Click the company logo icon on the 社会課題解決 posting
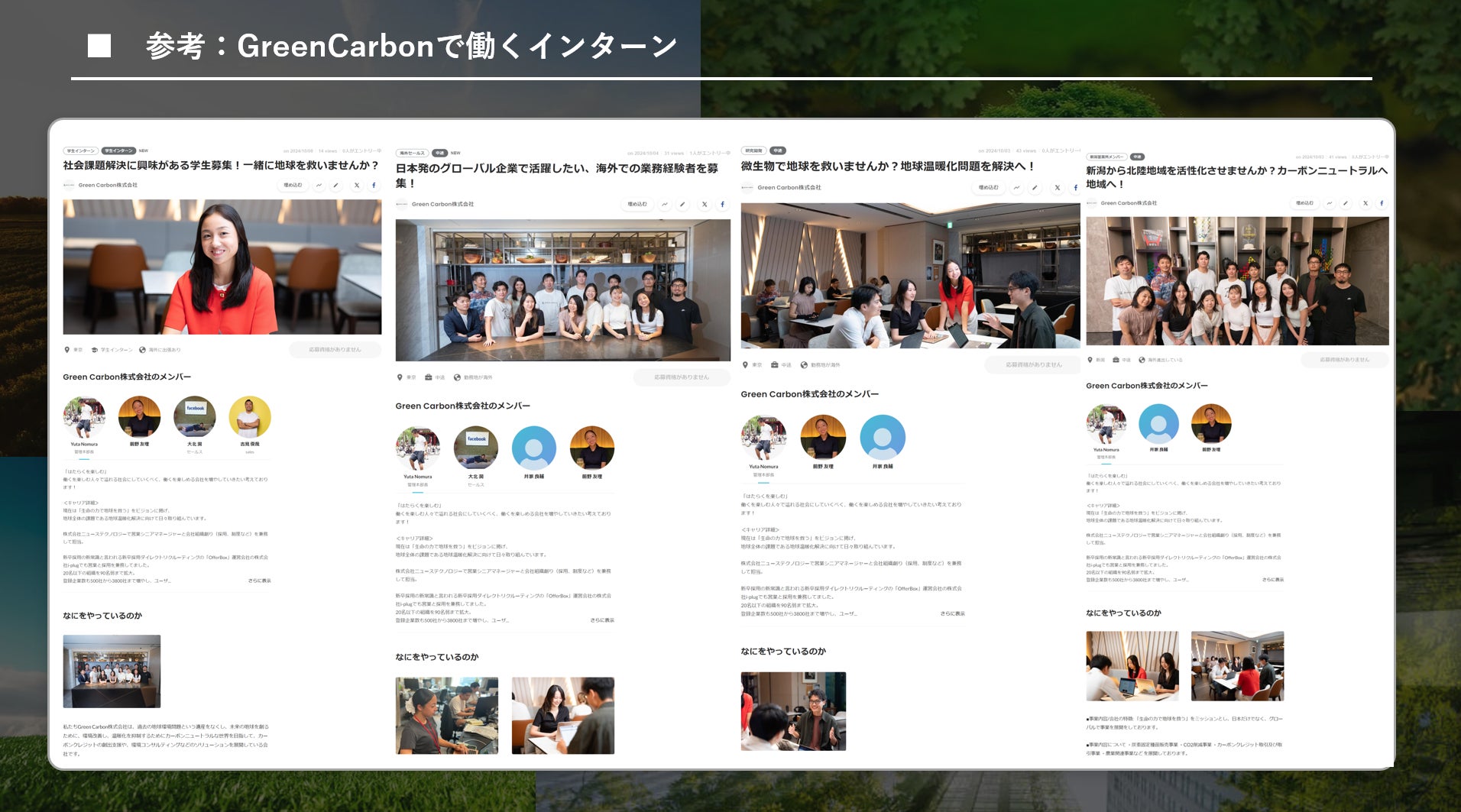Screen dimensions: 1461x812 coord(69,185)
